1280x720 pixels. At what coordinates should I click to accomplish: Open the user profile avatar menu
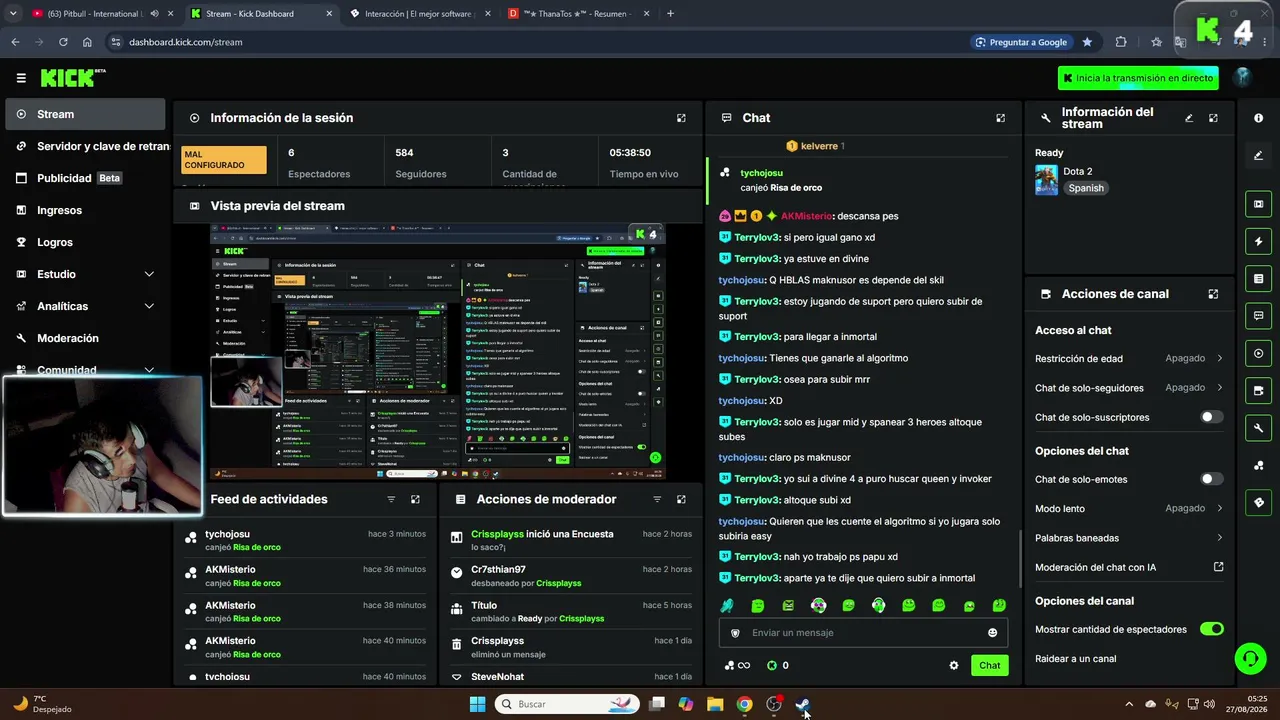(x=1243, y=78)
